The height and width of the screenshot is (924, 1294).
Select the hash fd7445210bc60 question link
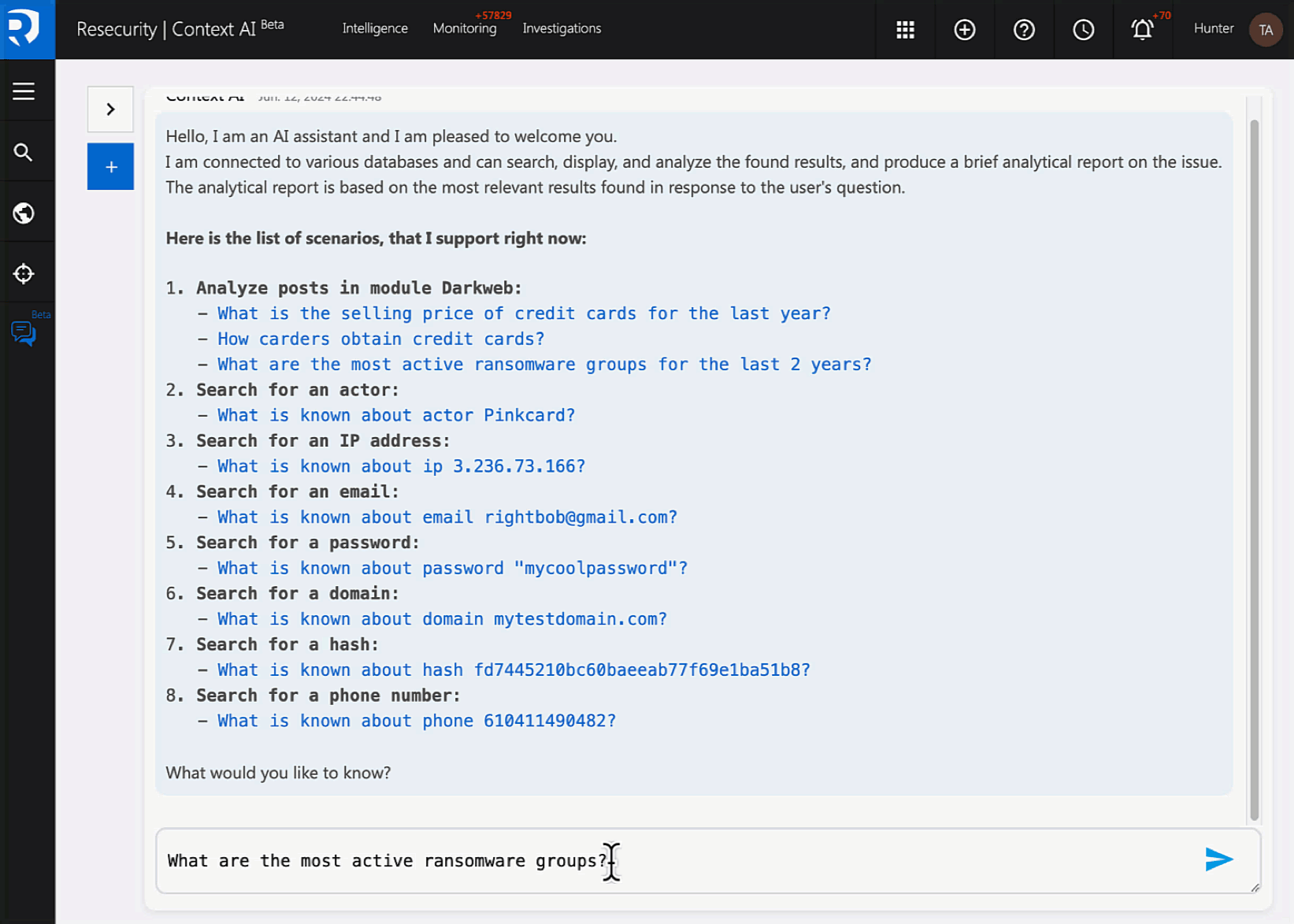pos(514,670)
